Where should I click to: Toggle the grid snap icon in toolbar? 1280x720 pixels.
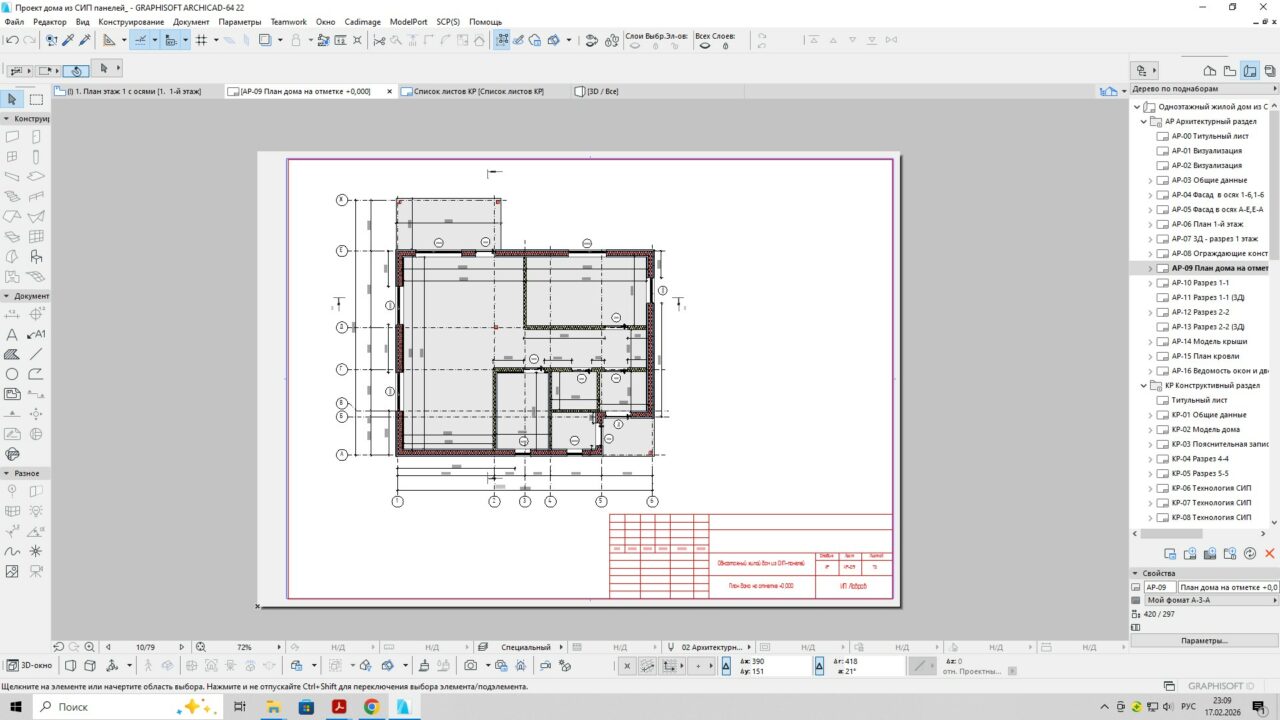201,40
